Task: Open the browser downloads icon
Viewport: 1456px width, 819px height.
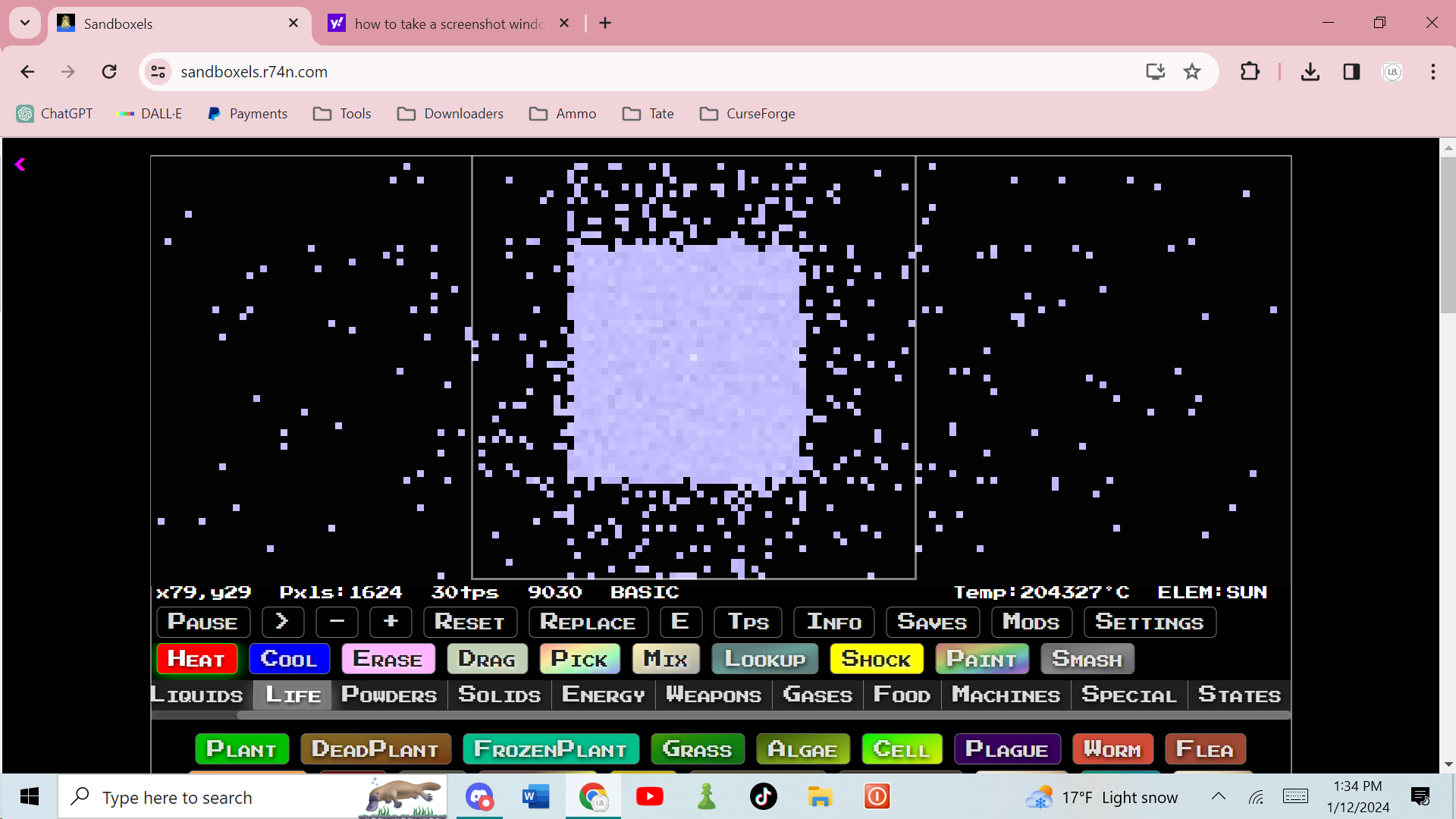Action: tap(1310, 71)
